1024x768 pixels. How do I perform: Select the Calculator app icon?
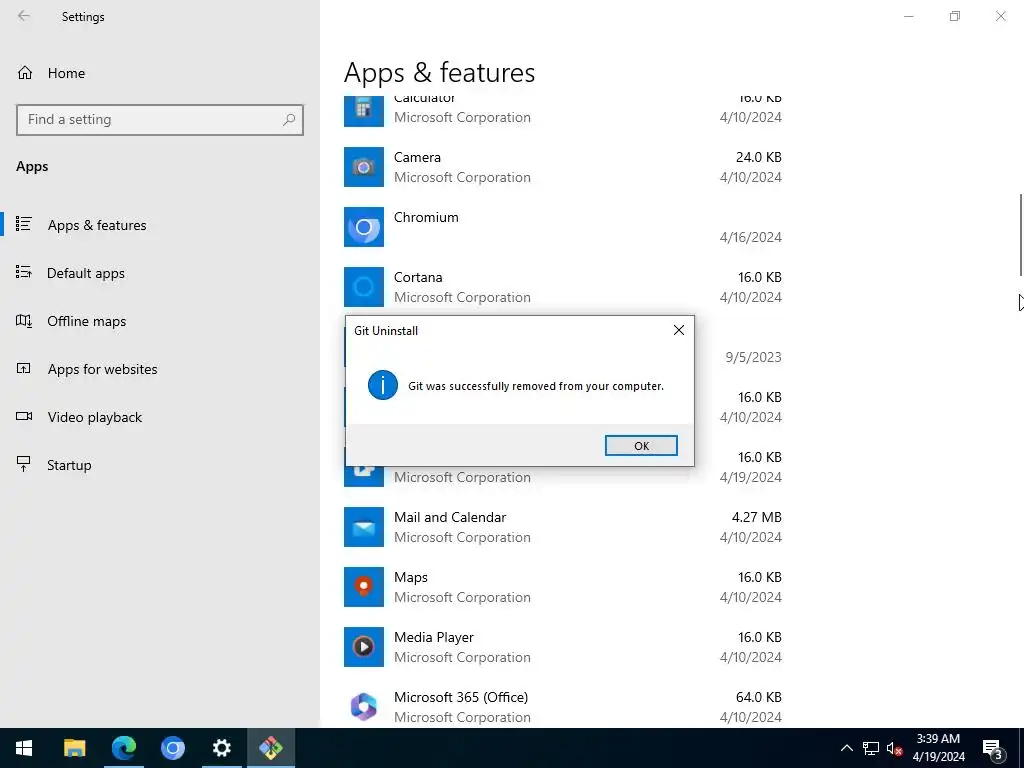point(364,111)
